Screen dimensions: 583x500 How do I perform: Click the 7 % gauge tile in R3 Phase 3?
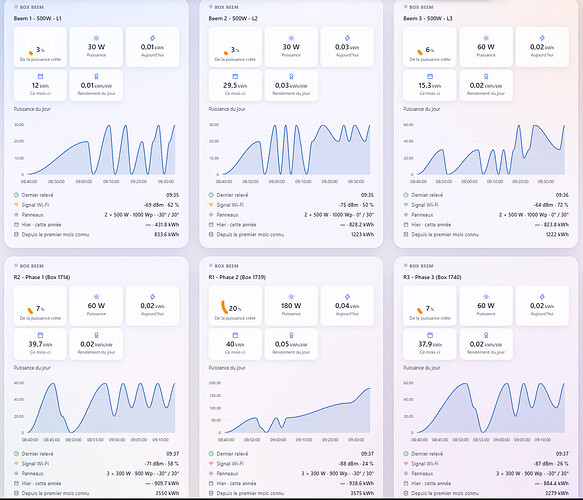(x=430, y=306)
